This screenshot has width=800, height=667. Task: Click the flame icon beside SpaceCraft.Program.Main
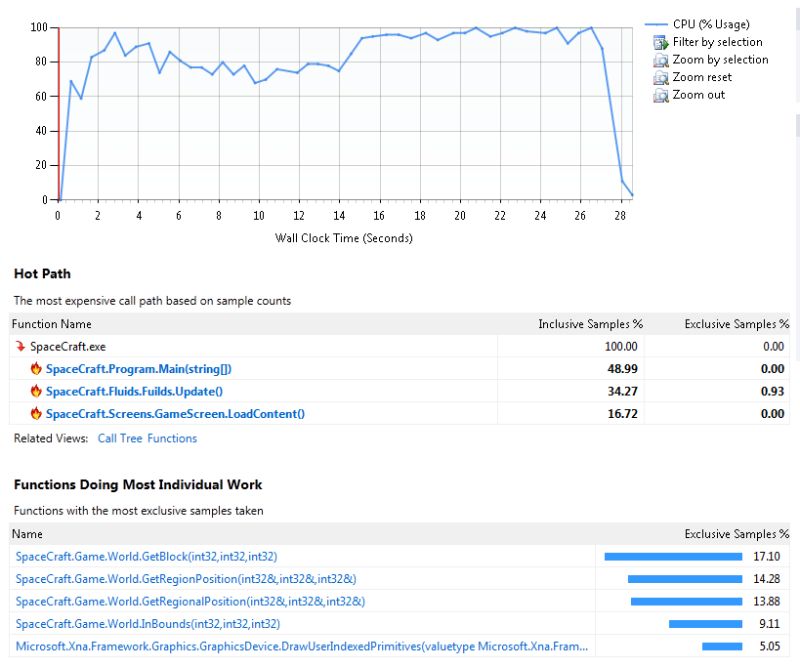tap(36, 368)
